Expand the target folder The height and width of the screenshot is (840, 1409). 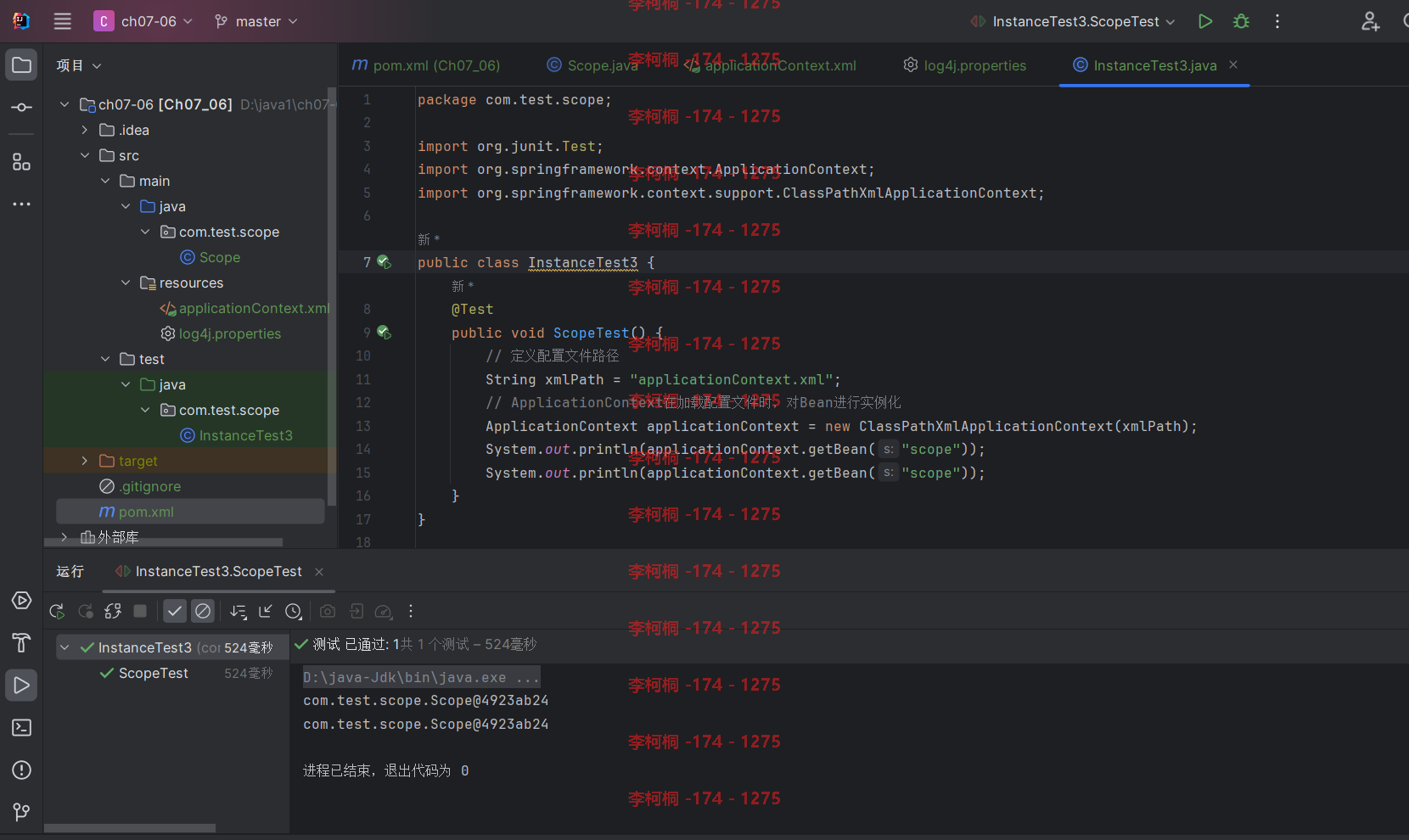pos(84,461)
